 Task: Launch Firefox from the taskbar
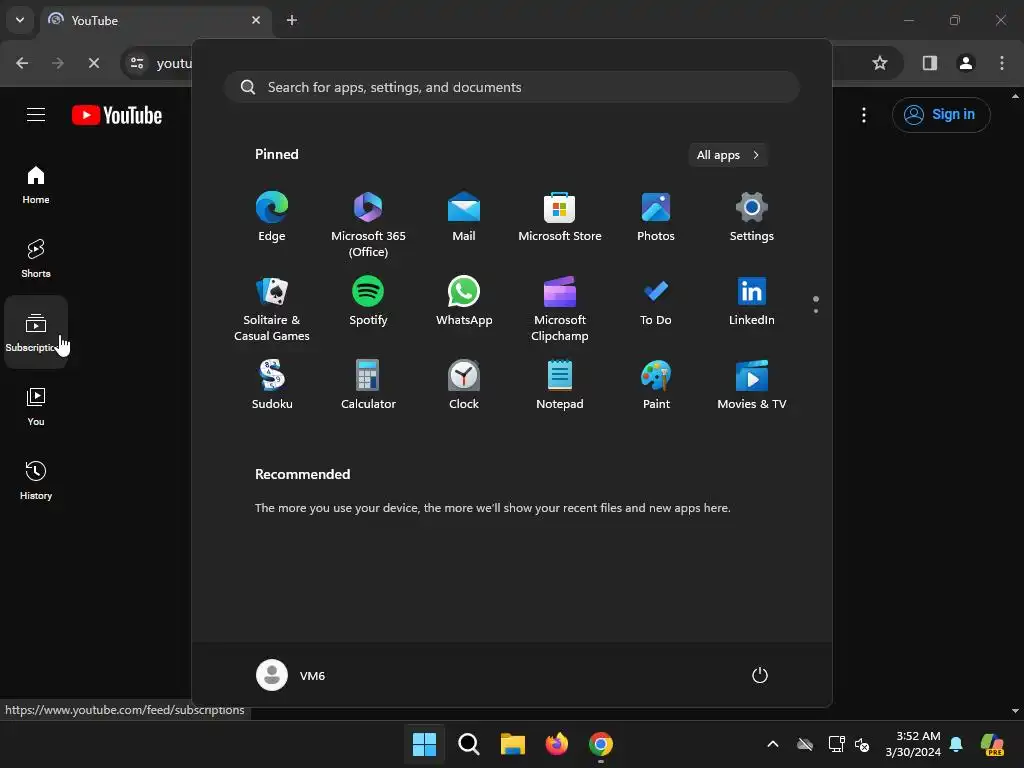point(556,744)
